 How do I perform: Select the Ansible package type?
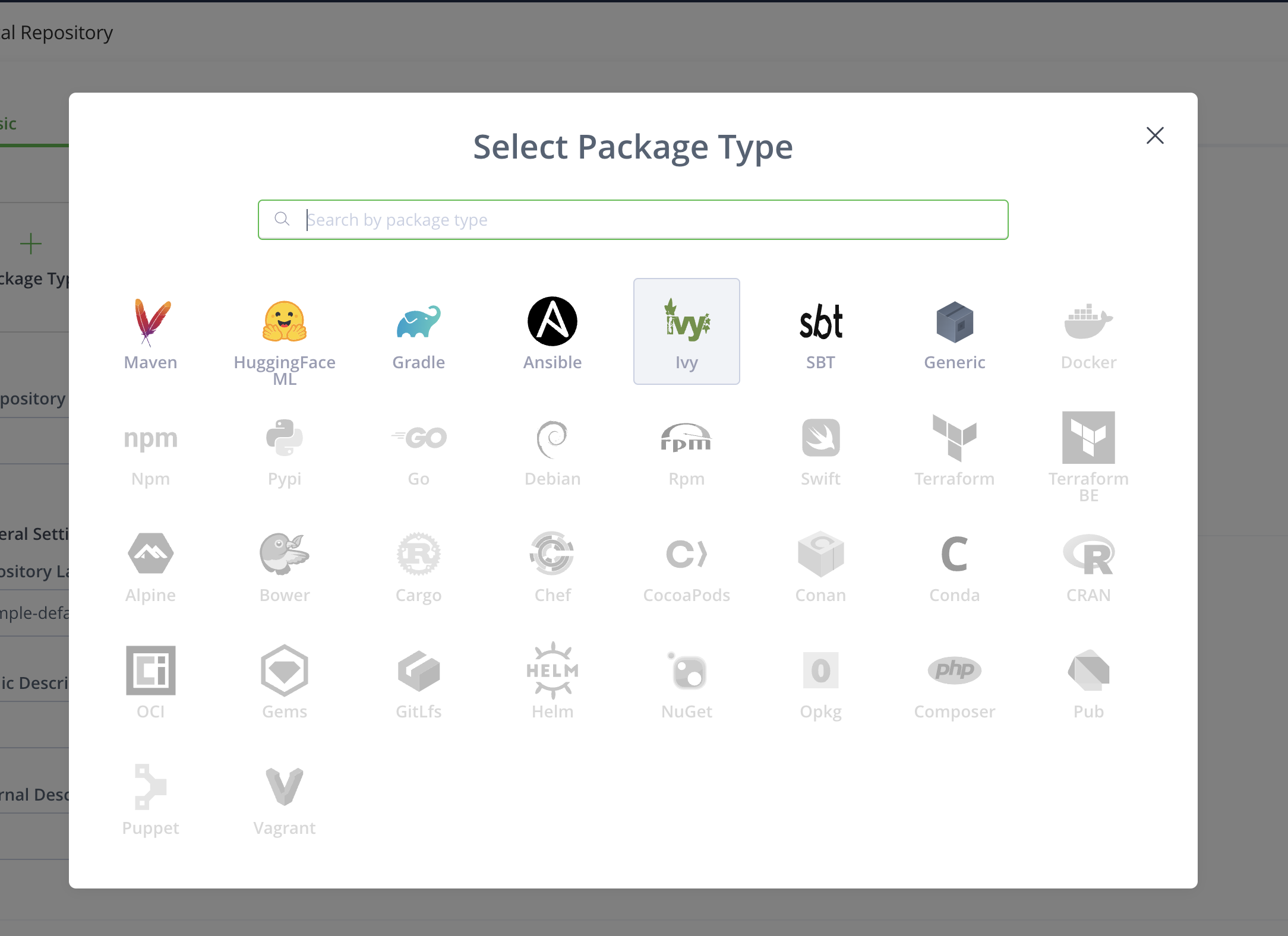click(553, 331)
